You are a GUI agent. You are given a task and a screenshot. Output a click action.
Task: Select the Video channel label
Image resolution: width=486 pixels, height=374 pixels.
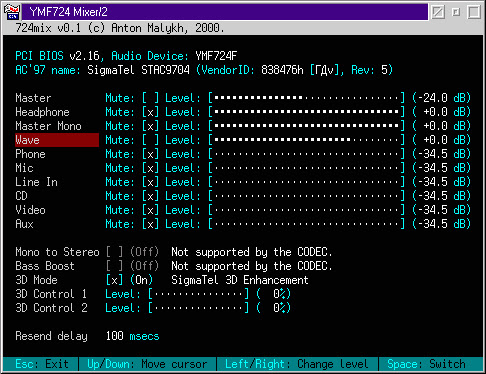pyautogui.click(x=30, y=210)
